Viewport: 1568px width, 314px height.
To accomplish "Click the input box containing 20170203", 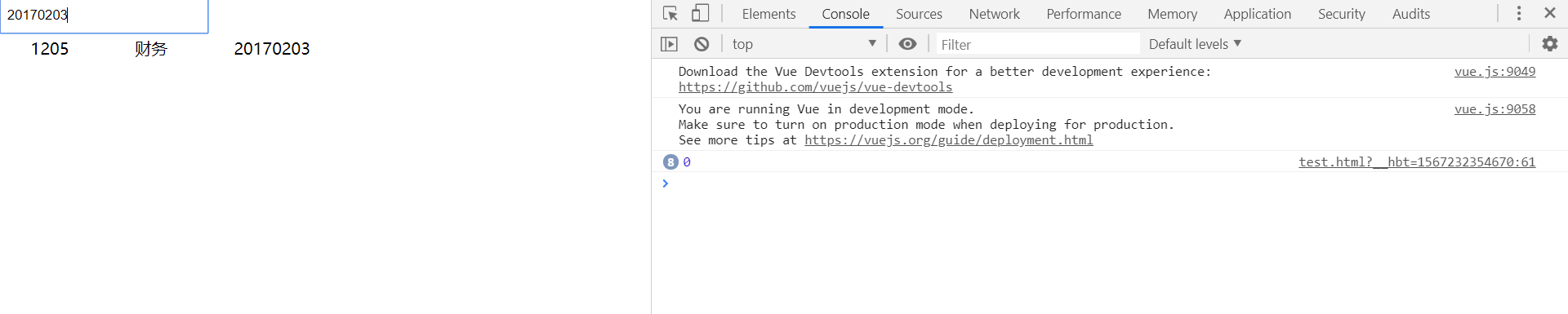I will [105, 15].
